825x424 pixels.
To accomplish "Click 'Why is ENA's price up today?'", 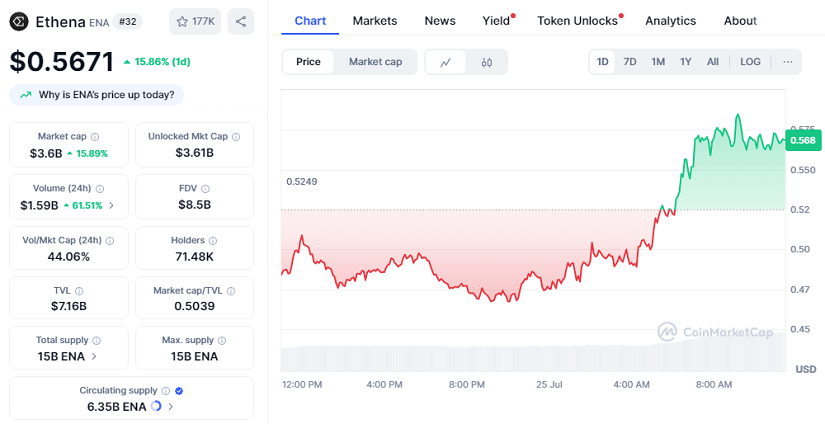I will [x=96, y=95].
